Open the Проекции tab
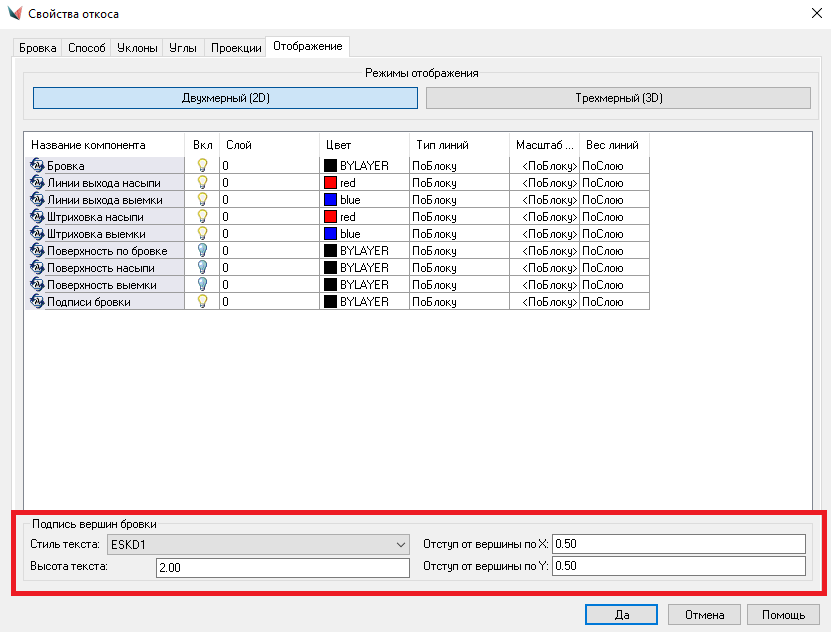The height and width of the screenshot is (632, 831). point(236,48)
